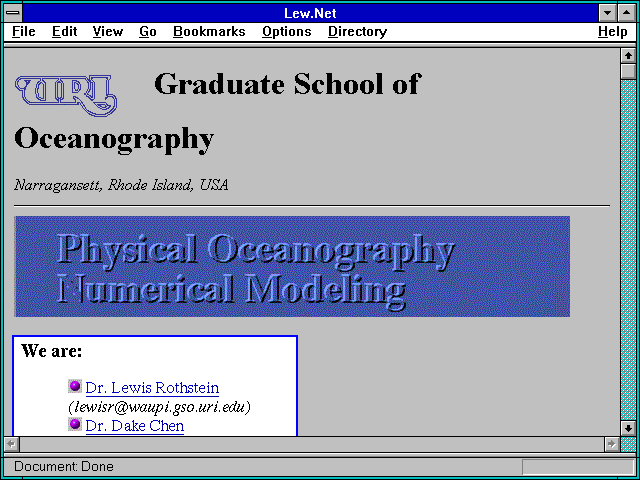
Task: Click the vertical scrollbar thumb
Action: tap(628, 71)
